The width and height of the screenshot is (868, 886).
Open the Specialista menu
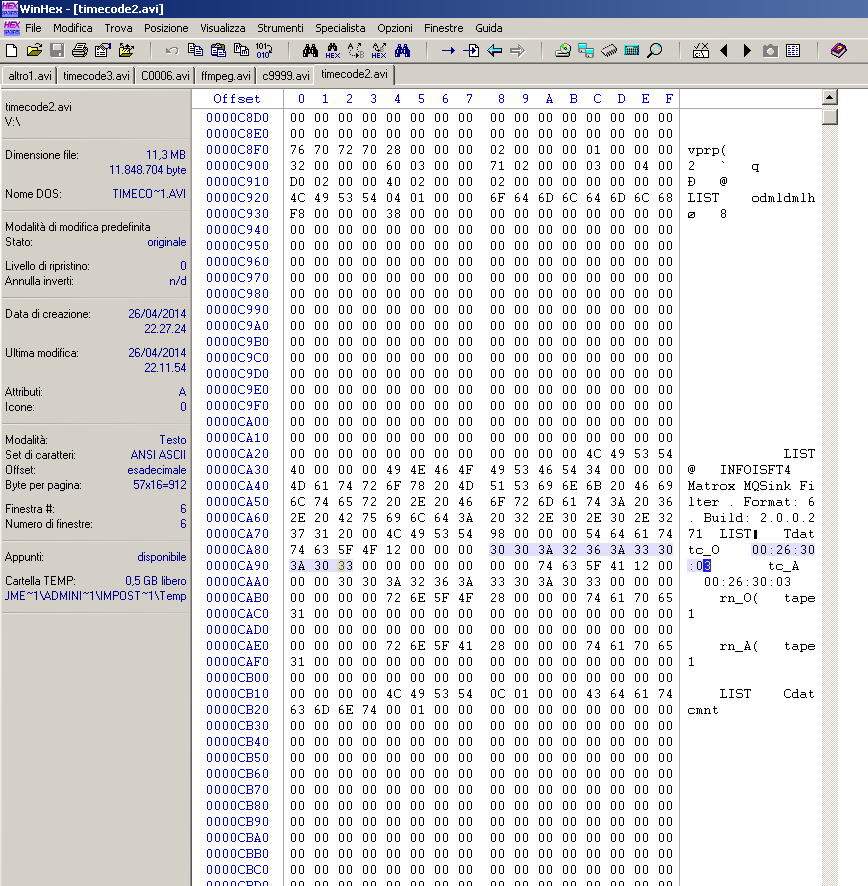[x=340, y=28]
